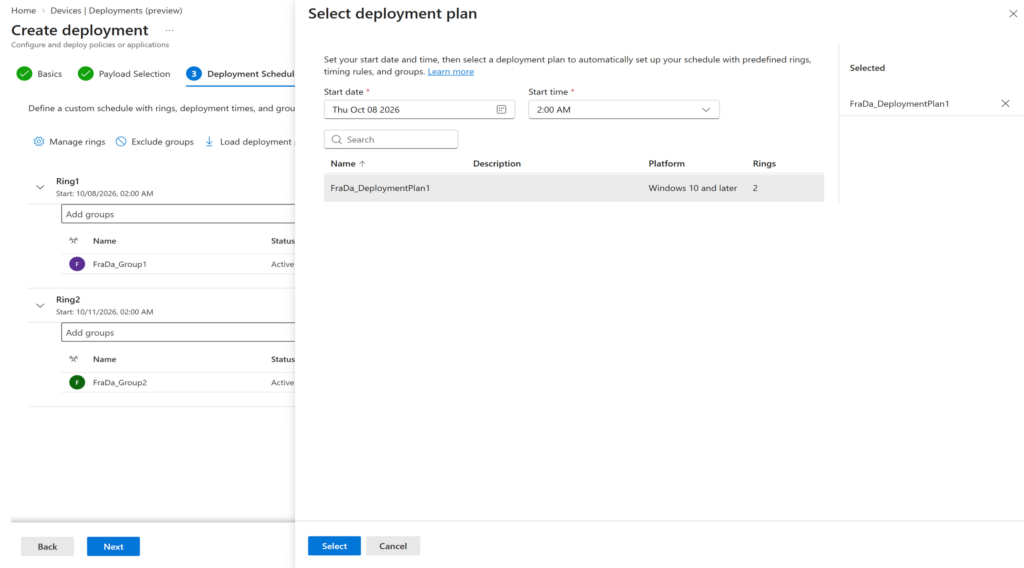Click FraDa_Group2 group name

pos(120,383)
